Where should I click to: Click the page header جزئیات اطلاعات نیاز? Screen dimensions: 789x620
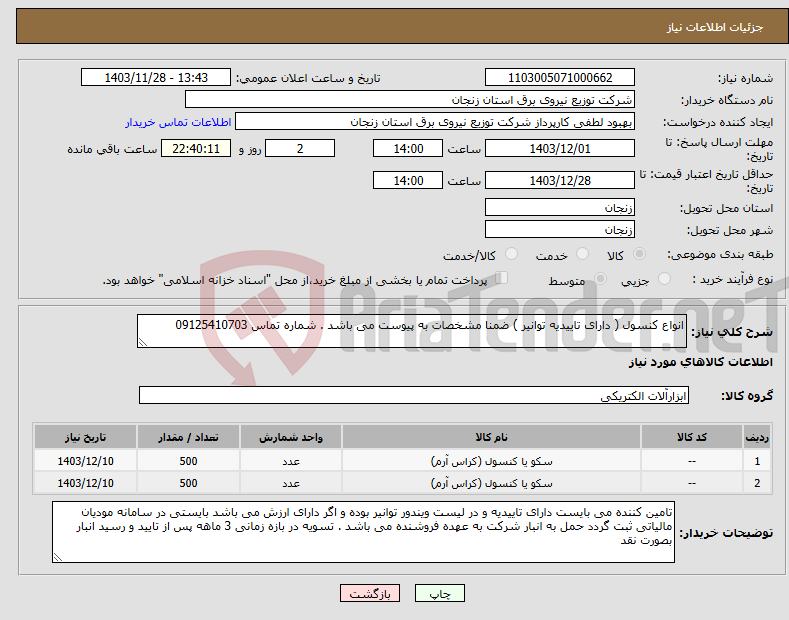coord(715,27)
